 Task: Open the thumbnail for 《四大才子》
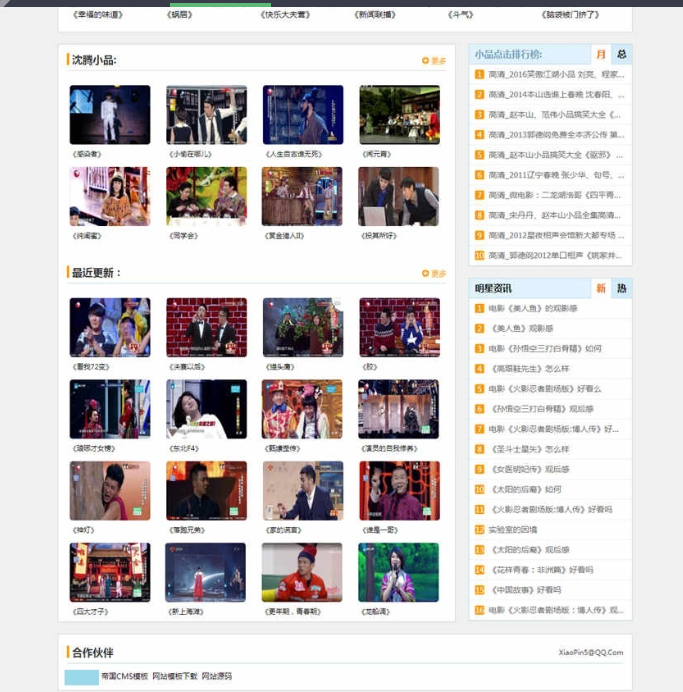pyautogui.click(x=110, y=572)
